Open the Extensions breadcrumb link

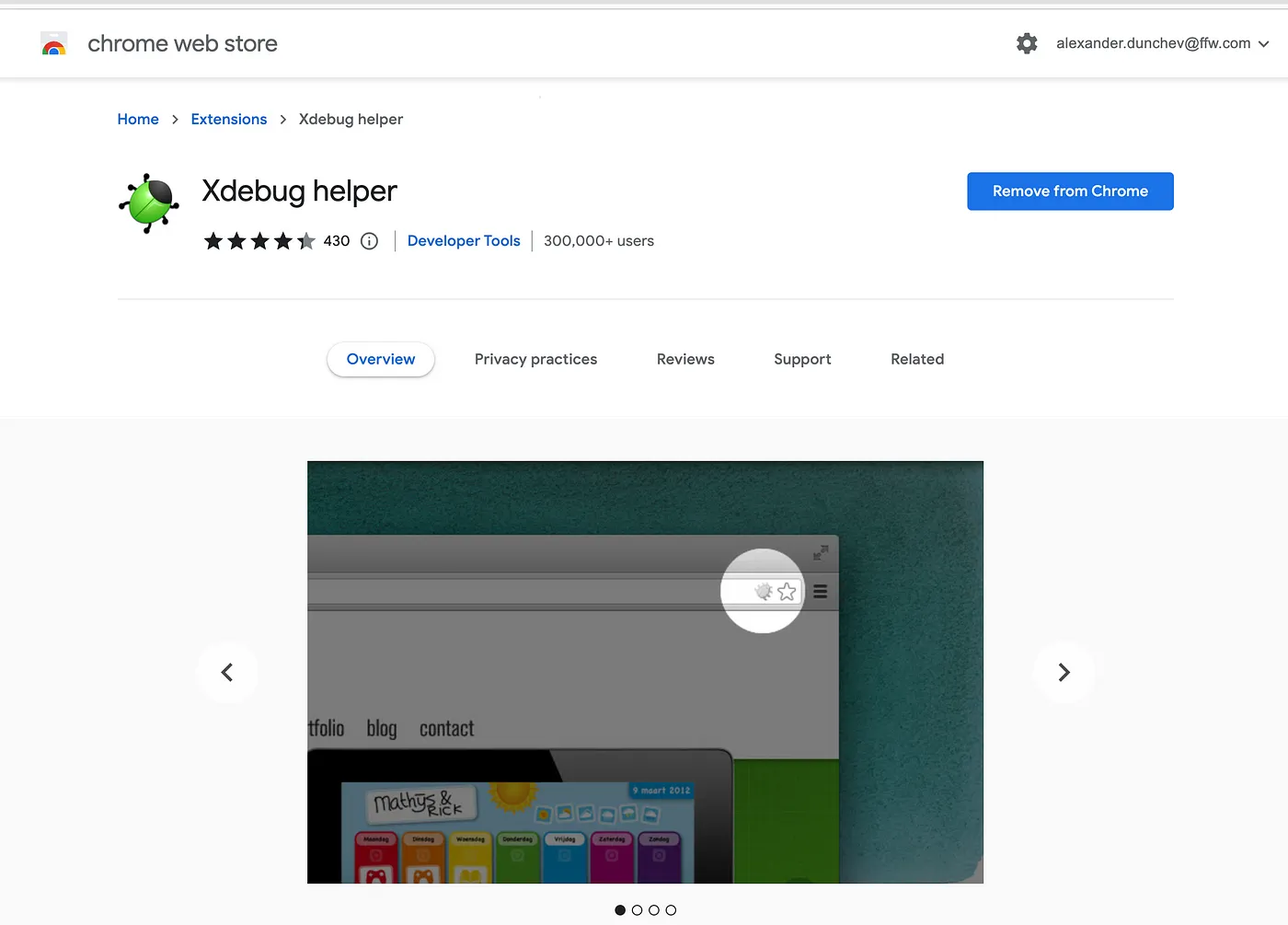click(229, 119)
